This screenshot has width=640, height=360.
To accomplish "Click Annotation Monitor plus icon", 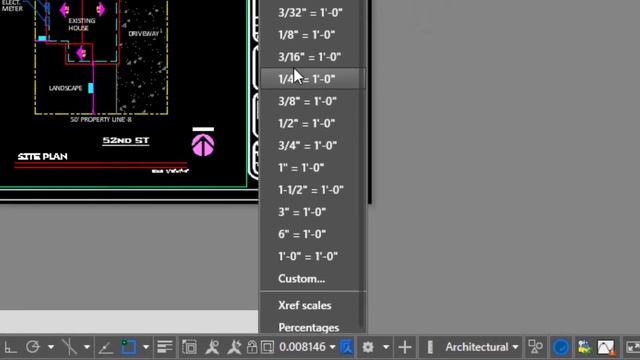I will pos(405,347).
